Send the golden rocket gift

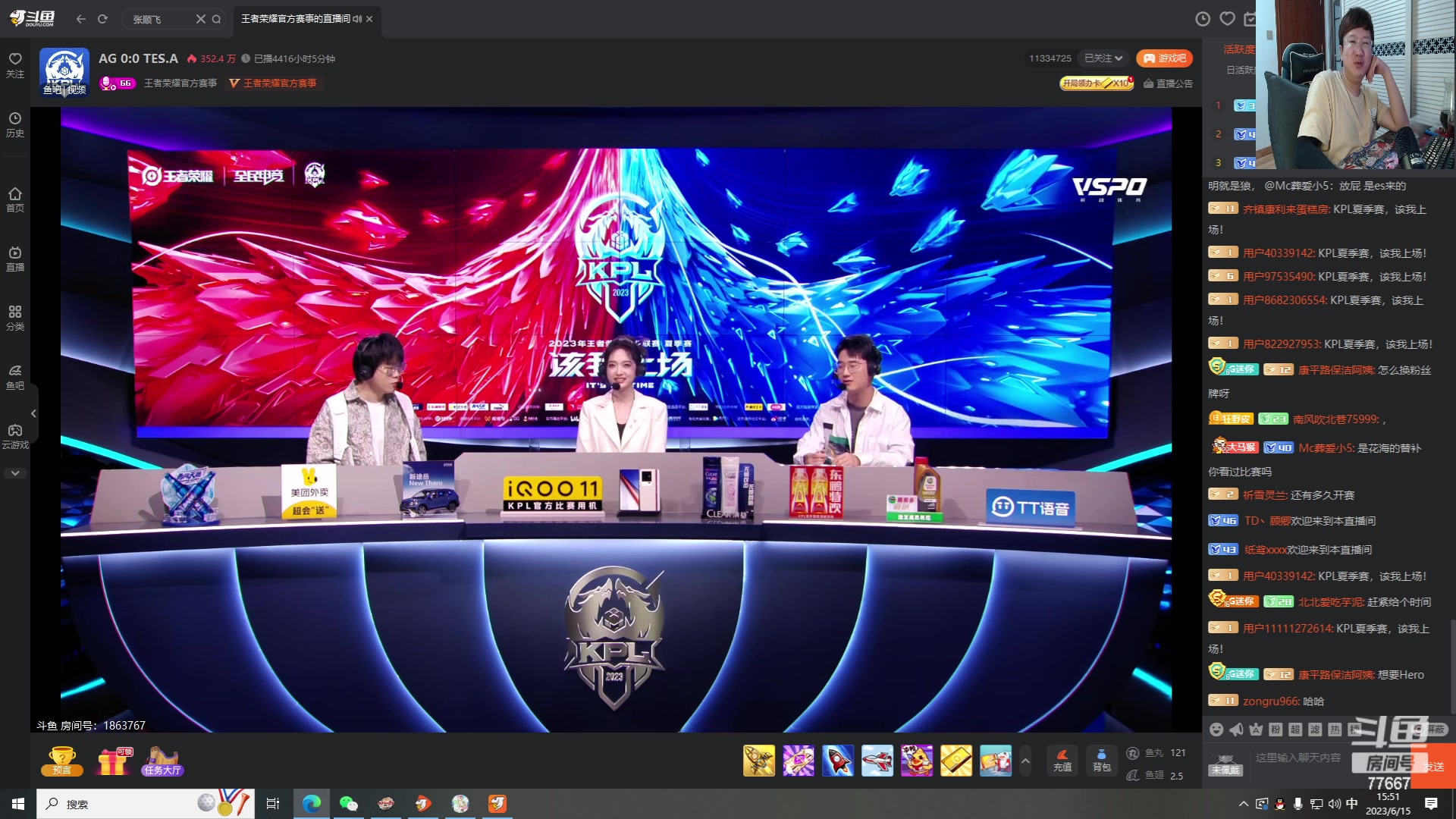pos(759,761)
